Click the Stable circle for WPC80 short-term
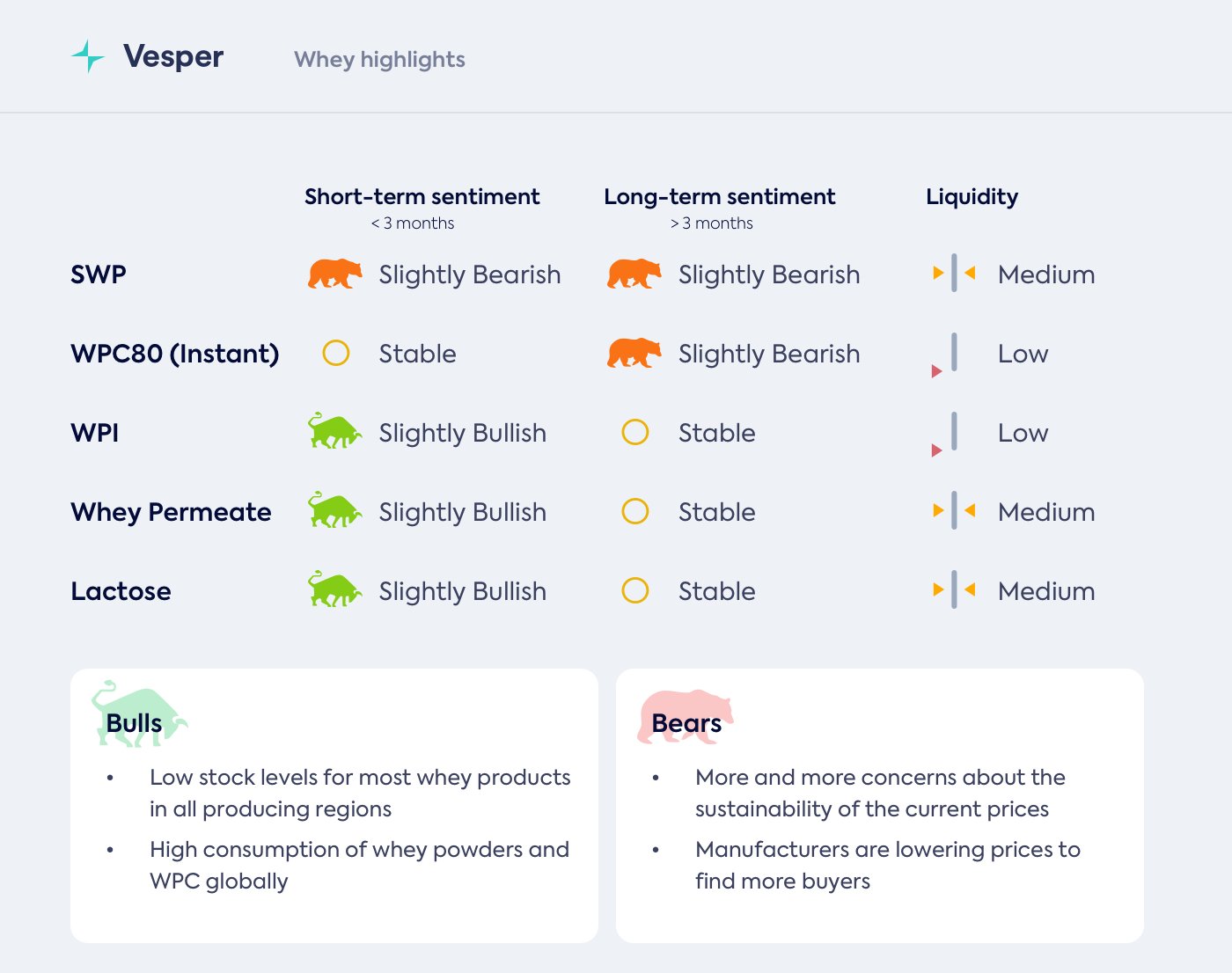 pyautogui.click(x=336, y=354)
